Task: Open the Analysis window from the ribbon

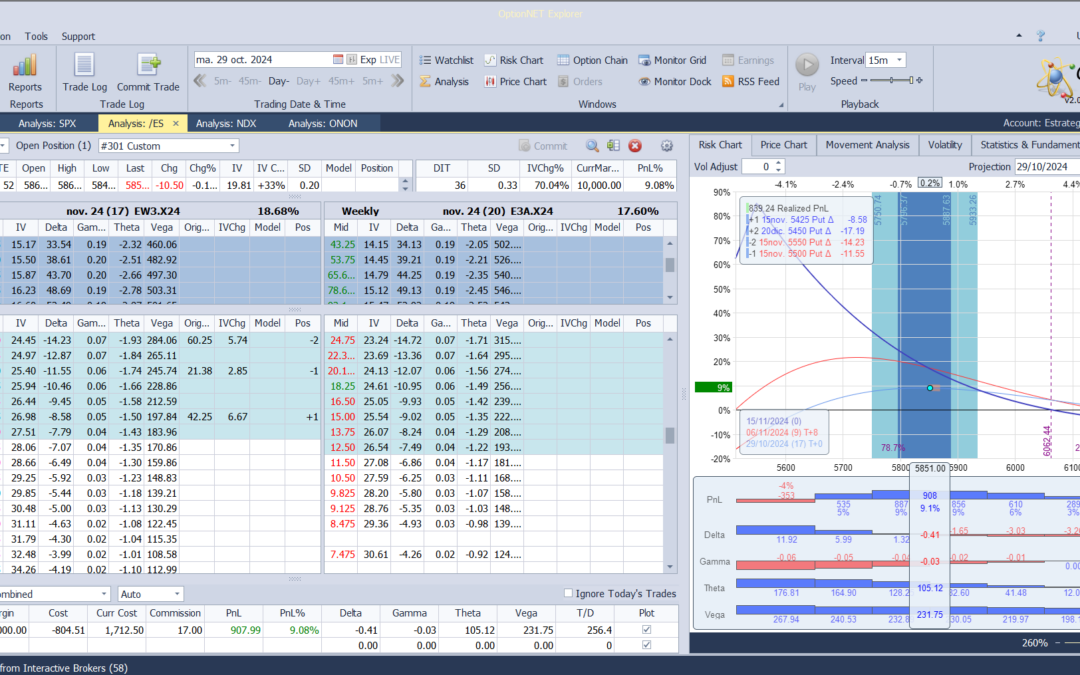Action: click(444, 81)
